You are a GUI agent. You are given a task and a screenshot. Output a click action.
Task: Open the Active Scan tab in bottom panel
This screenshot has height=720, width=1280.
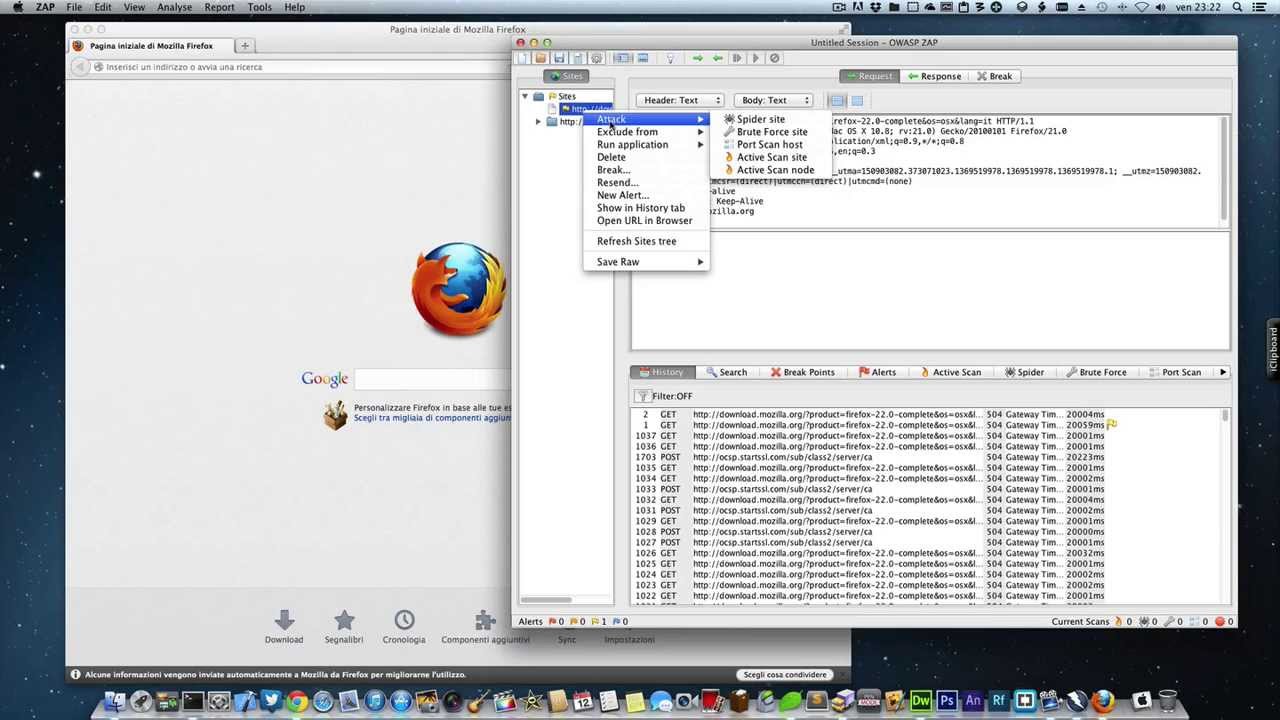(x=950, y=372)
